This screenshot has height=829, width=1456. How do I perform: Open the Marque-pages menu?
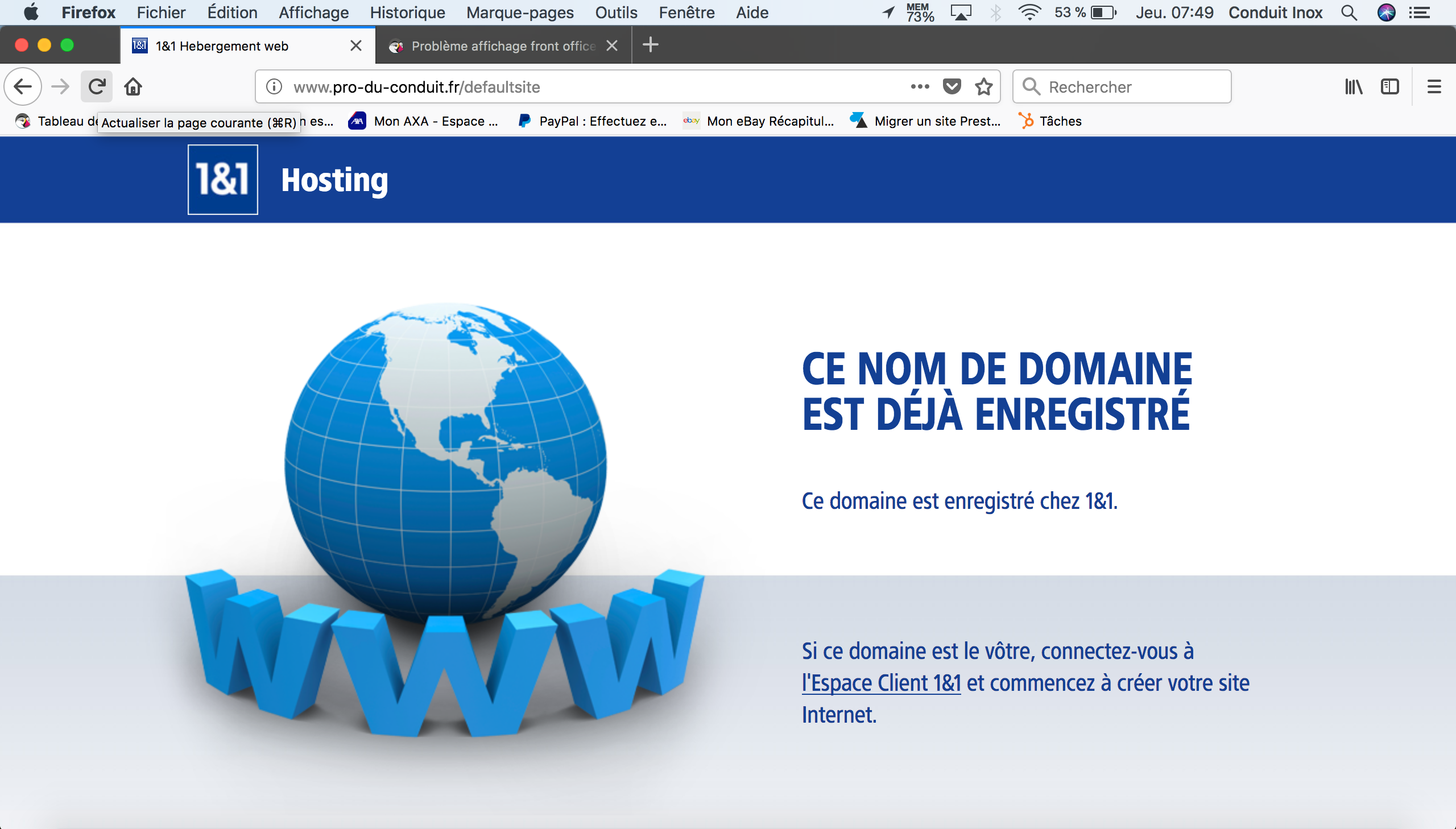click(519, 12)
